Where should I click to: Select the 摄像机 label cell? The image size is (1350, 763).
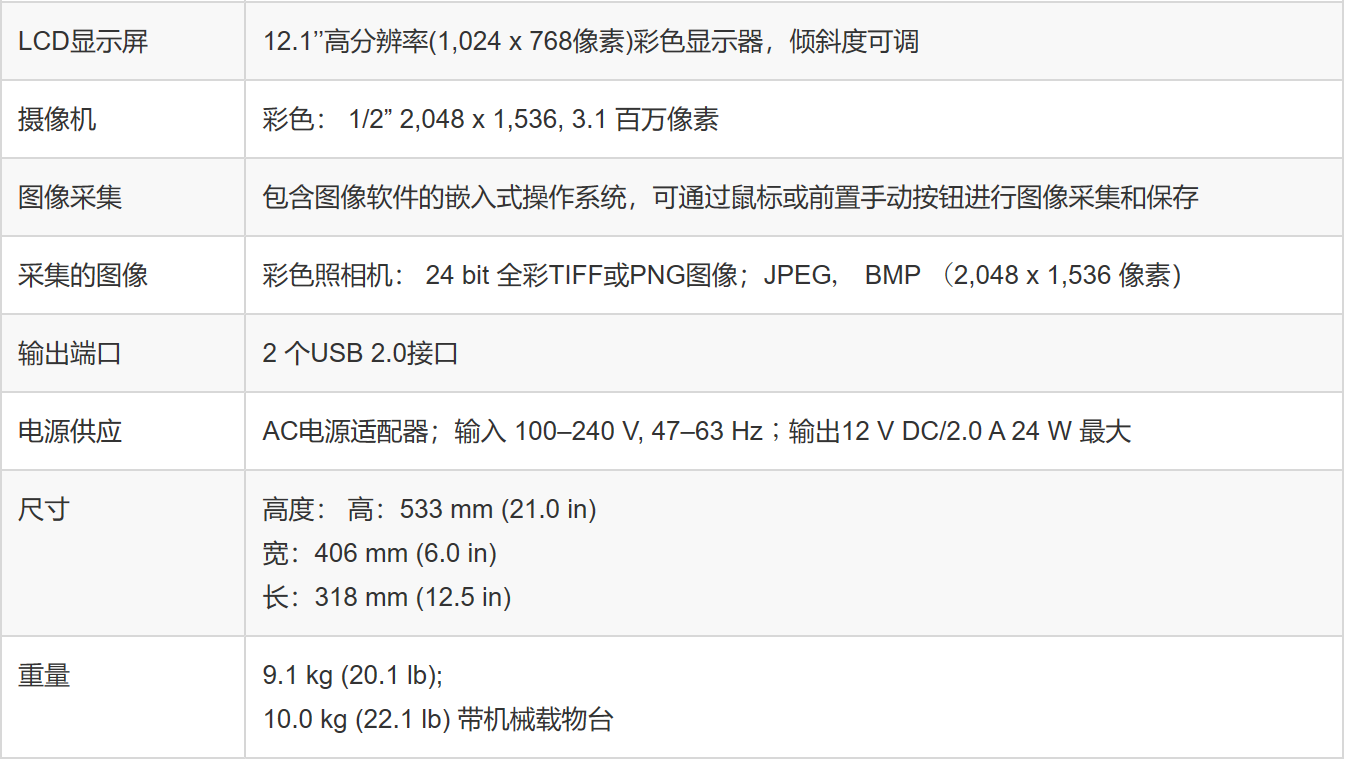click(58, 120)
